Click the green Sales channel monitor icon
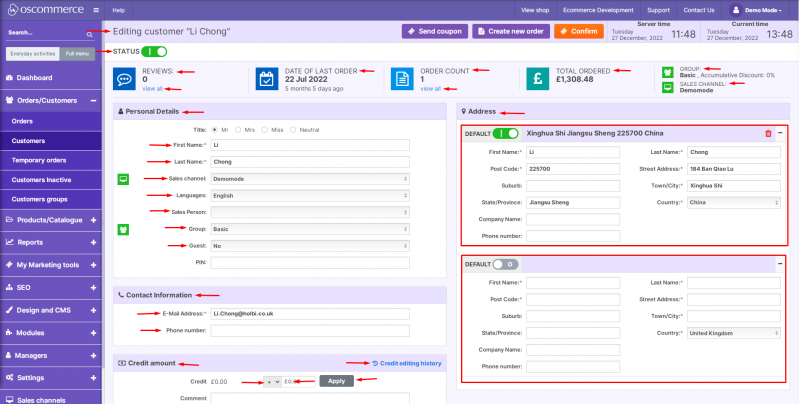Screen dimensions: 799x404 124,179
